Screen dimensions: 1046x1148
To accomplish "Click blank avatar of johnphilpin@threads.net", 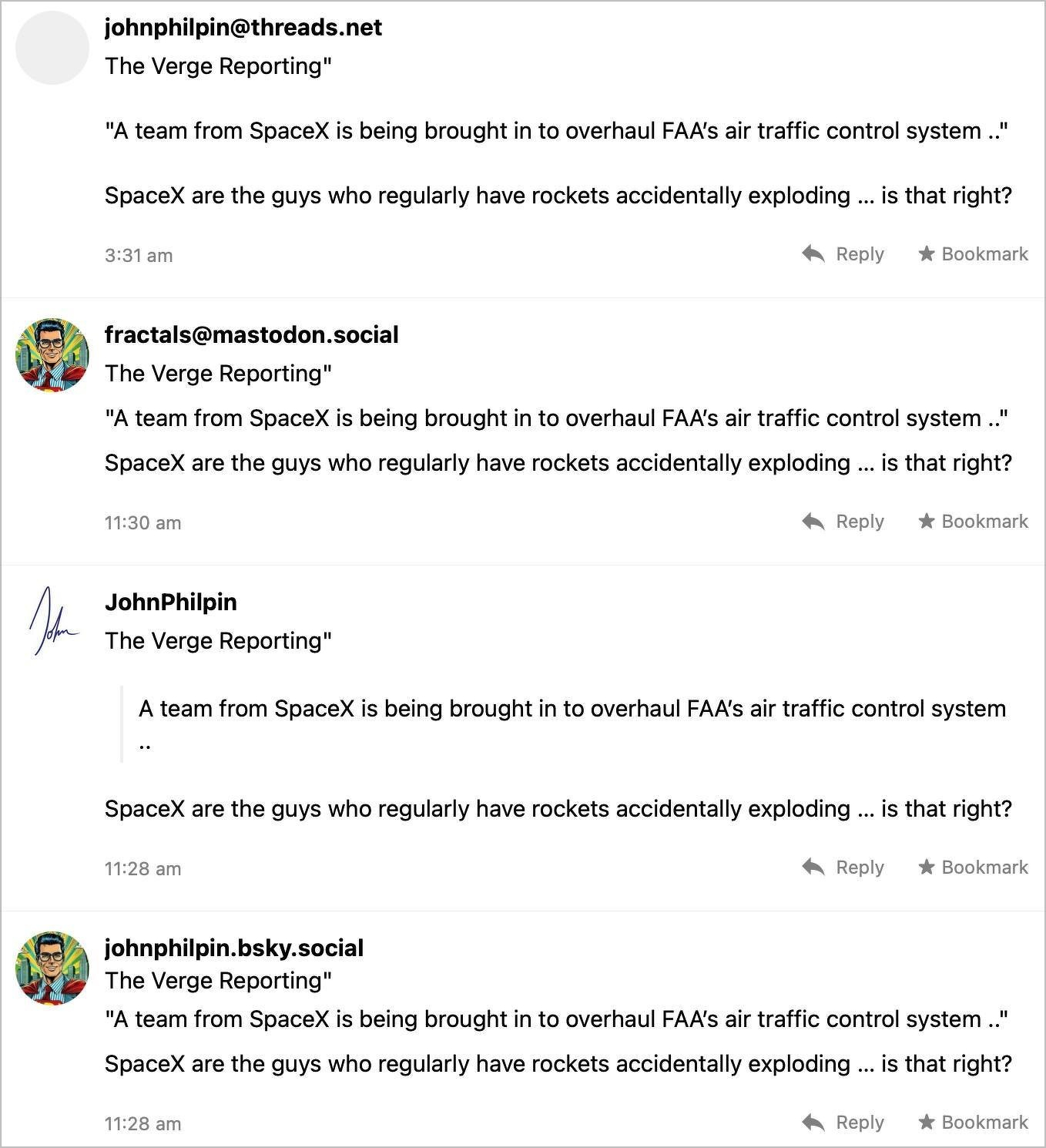I will (52, 48).
